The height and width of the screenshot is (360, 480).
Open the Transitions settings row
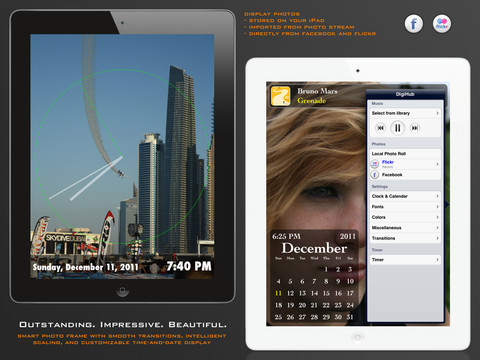click(405, 238)
